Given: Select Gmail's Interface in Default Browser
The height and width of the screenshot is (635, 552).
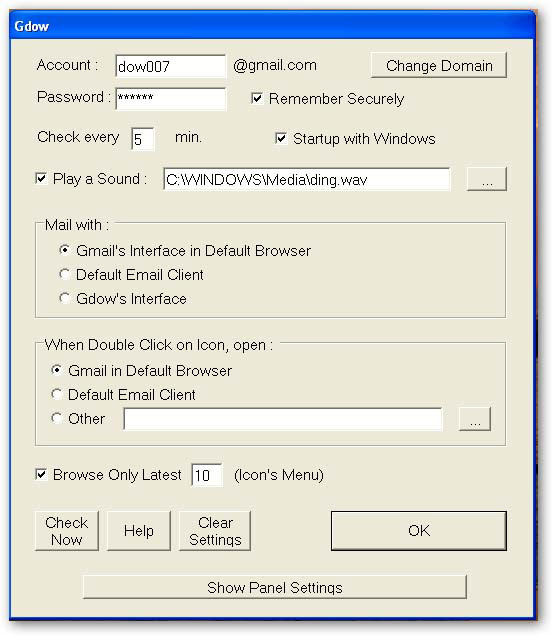Looking at the screenshot, I should click(x=64, y=250).
